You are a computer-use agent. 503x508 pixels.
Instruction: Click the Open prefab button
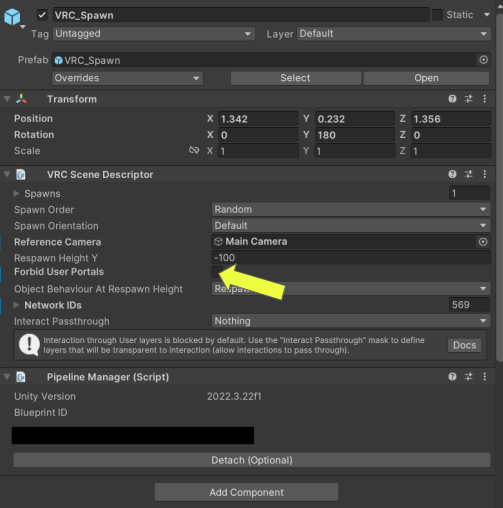[426, 78]
